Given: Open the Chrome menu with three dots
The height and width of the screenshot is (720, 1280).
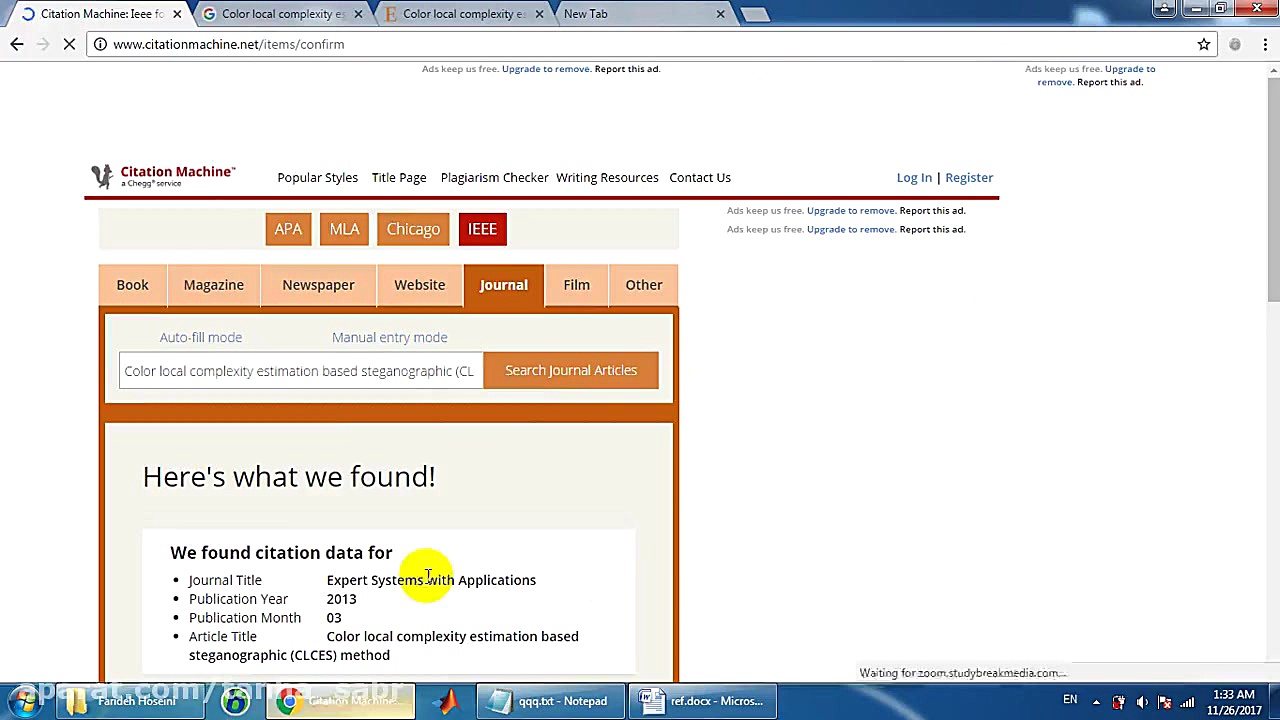Looking at the screenshot, I should point(1265,44).
